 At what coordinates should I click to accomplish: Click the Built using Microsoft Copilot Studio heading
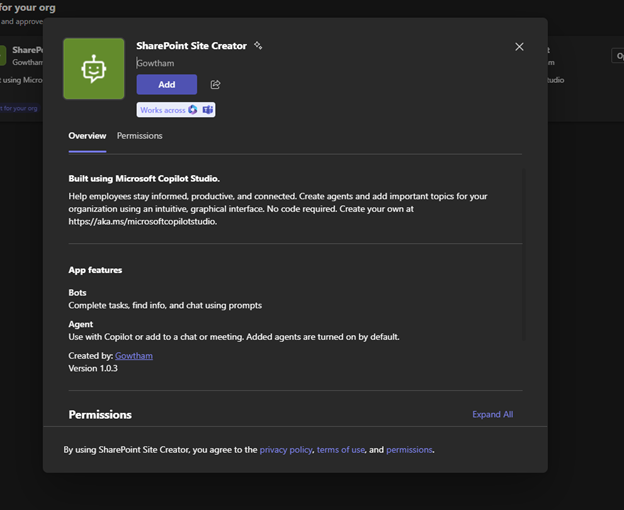(144, 179)
